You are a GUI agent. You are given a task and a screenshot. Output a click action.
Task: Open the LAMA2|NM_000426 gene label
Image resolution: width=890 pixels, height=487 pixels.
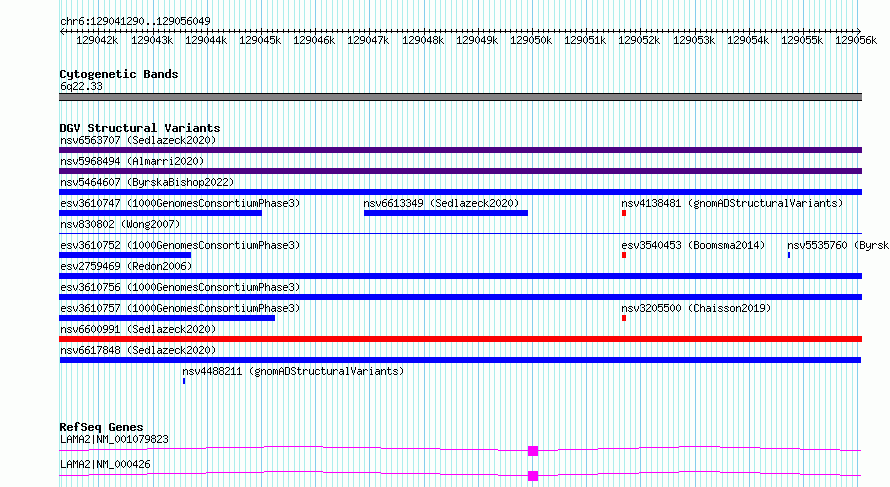pyautogui.click(x=105, y=464)
